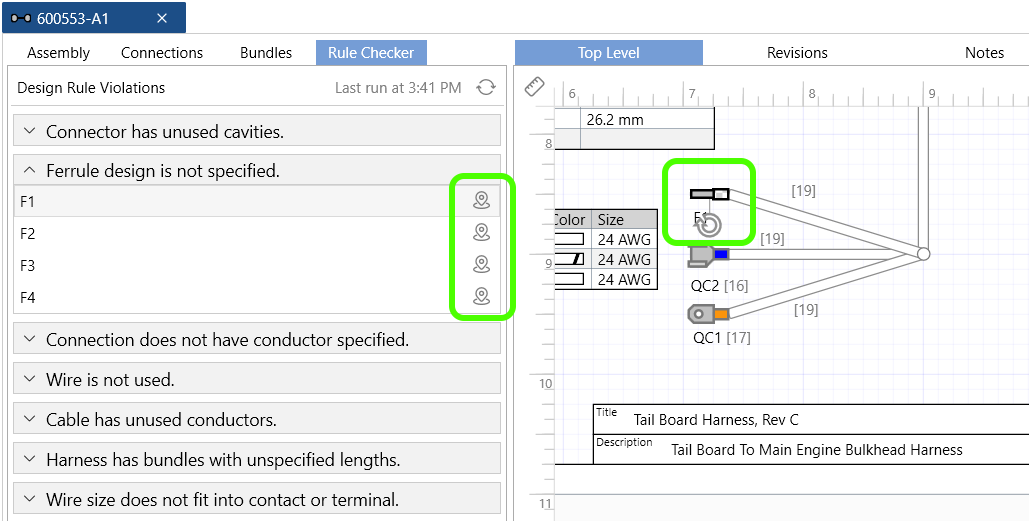This screenshot has height=521, width=1029.
Task: Select the F2 violation row
Action: (x=257, y=233)
